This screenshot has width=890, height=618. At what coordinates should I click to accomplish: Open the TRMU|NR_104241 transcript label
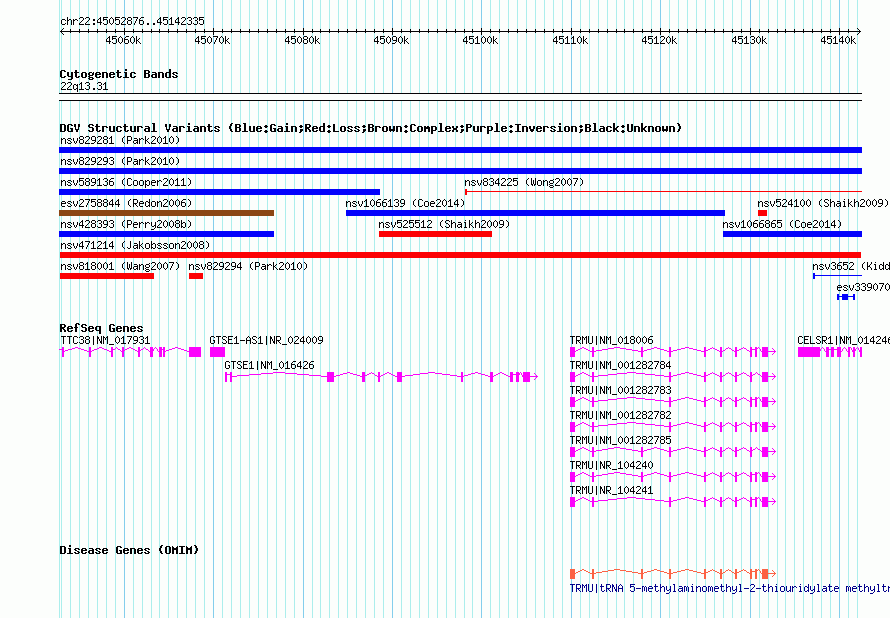[611, 490]
